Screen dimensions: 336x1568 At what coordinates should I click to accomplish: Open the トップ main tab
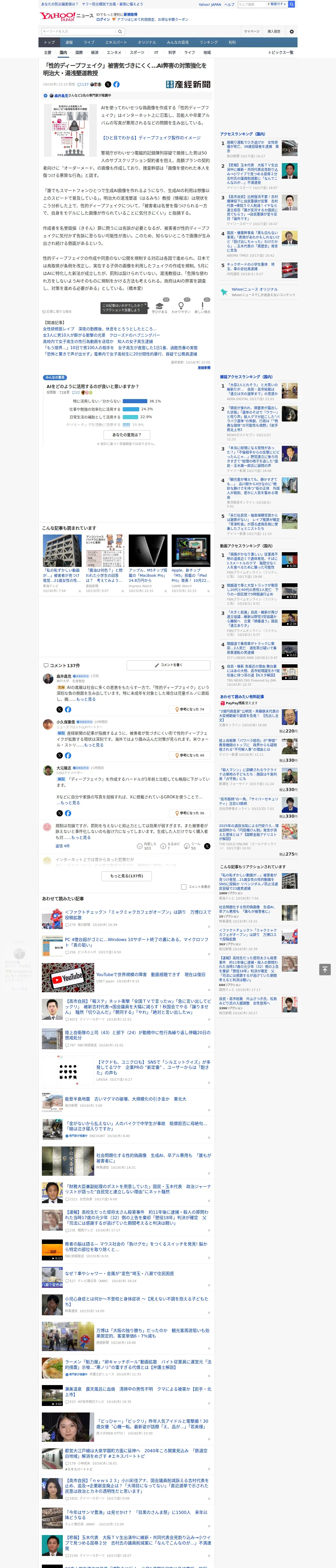click(49, 43)
